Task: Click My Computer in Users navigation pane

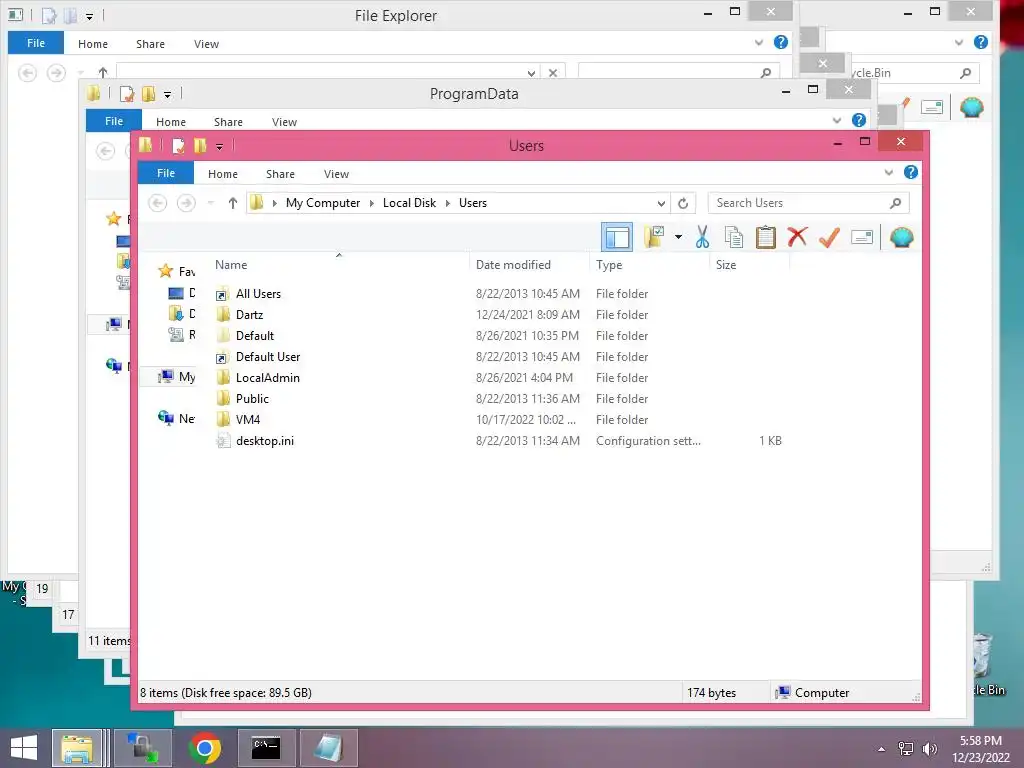Action: (x=177, y=377)
